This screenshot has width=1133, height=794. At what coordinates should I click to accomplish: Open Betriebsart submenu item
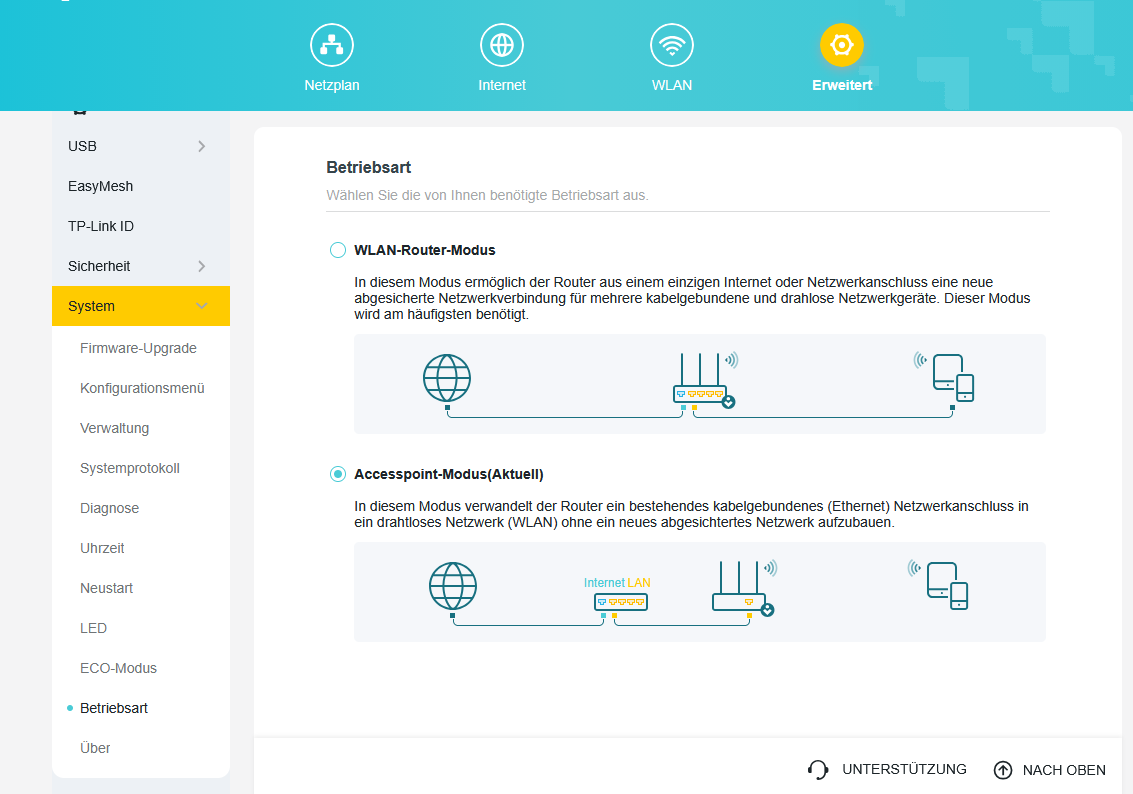point(113,708)
